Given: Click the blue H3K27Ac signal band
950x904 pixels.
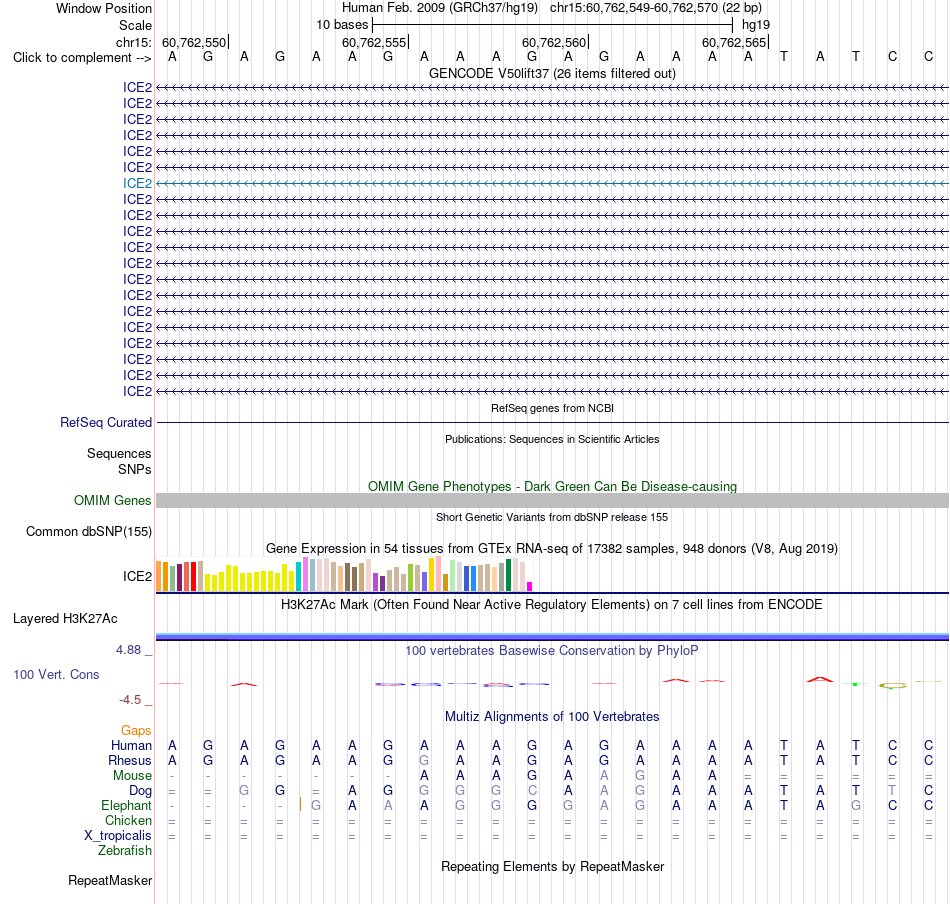Looking at the screenshot, I should 552,637.
